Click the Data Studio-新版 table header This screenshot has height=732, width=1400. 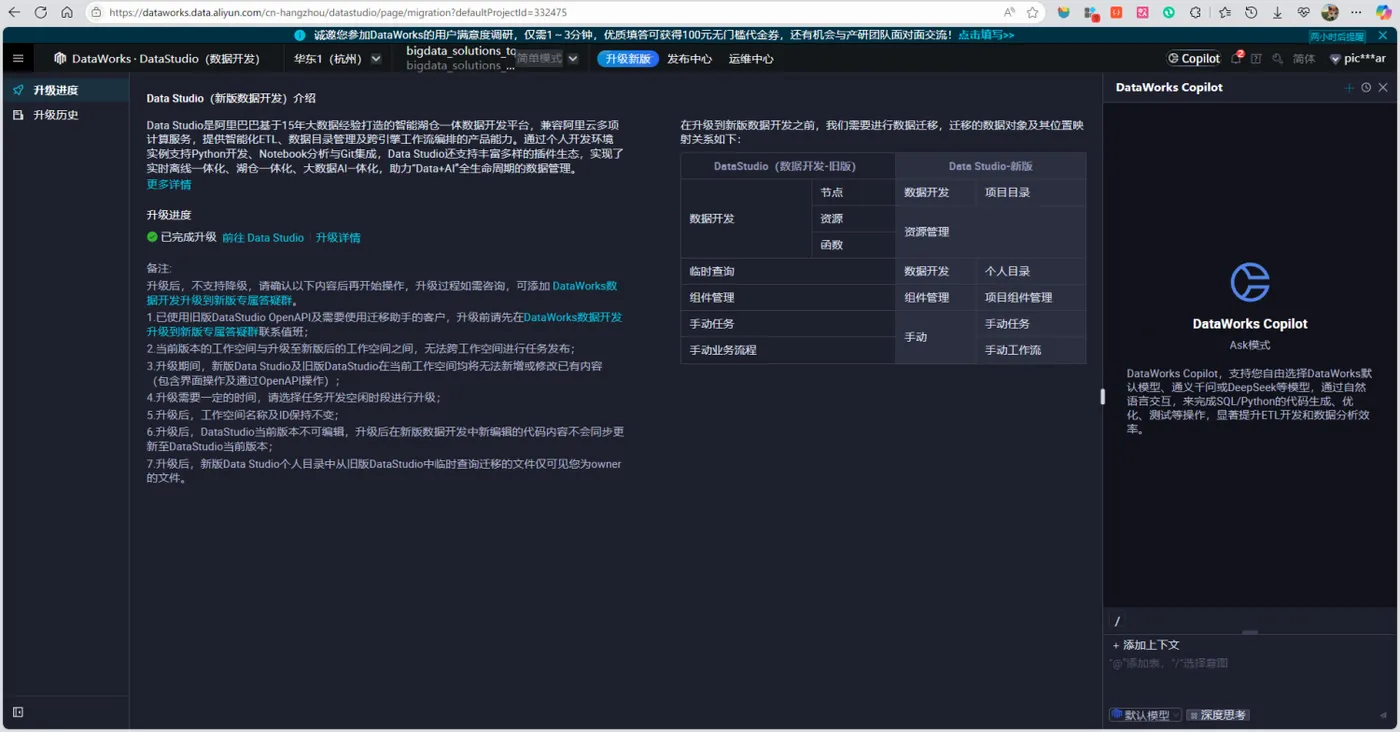990,166
